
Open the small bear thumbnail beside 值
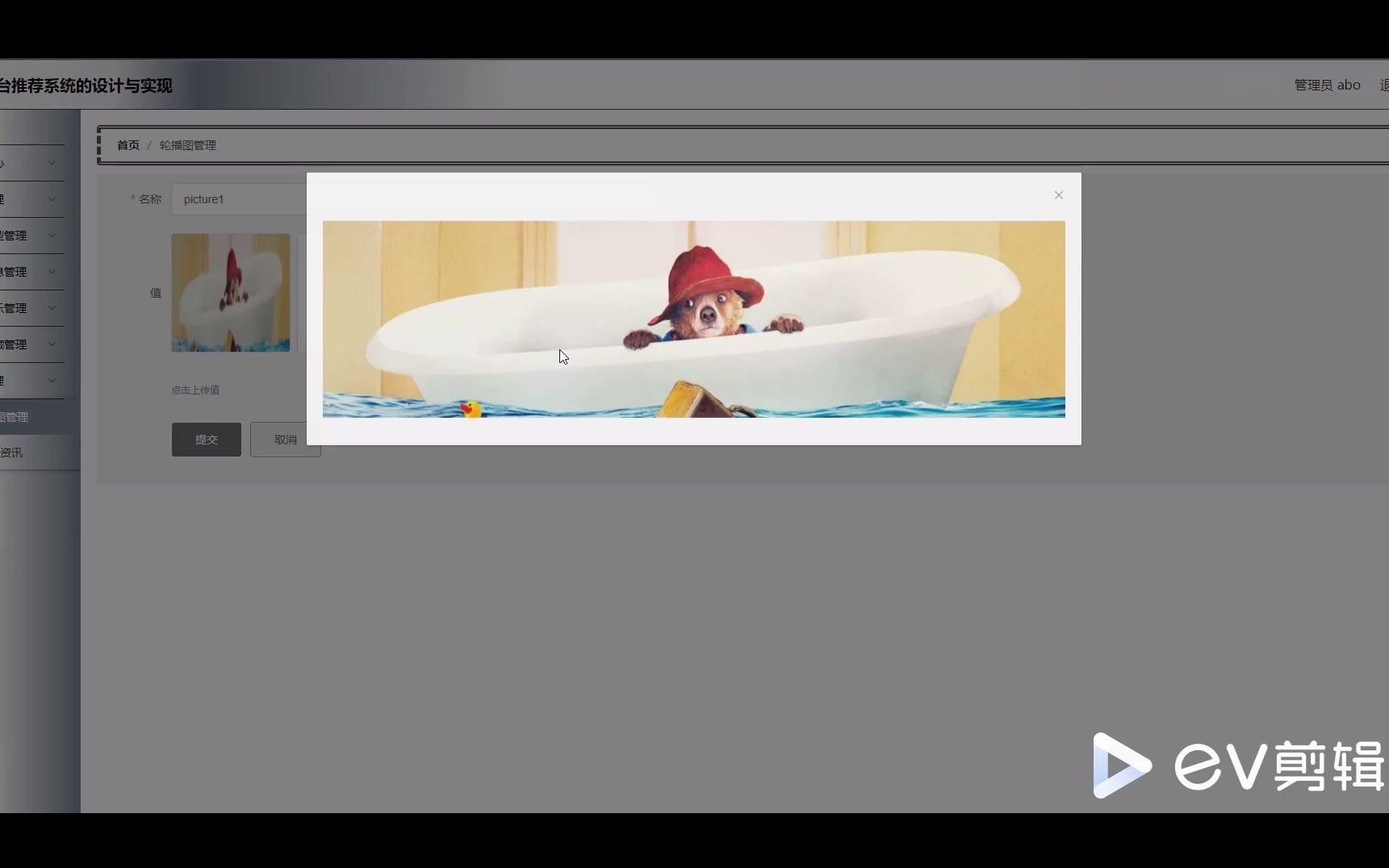[x=231, y=293]
